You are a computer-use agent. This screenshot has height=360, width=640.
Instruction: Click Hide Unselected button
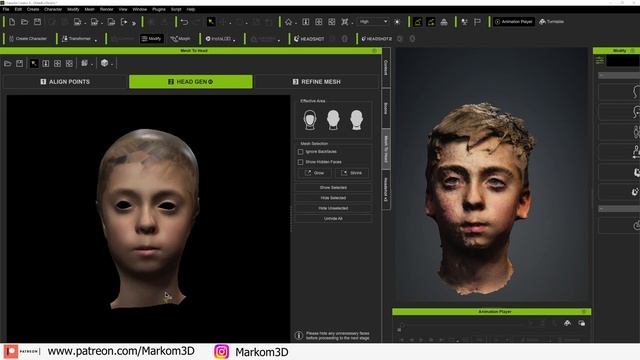(x=333, y=208)
